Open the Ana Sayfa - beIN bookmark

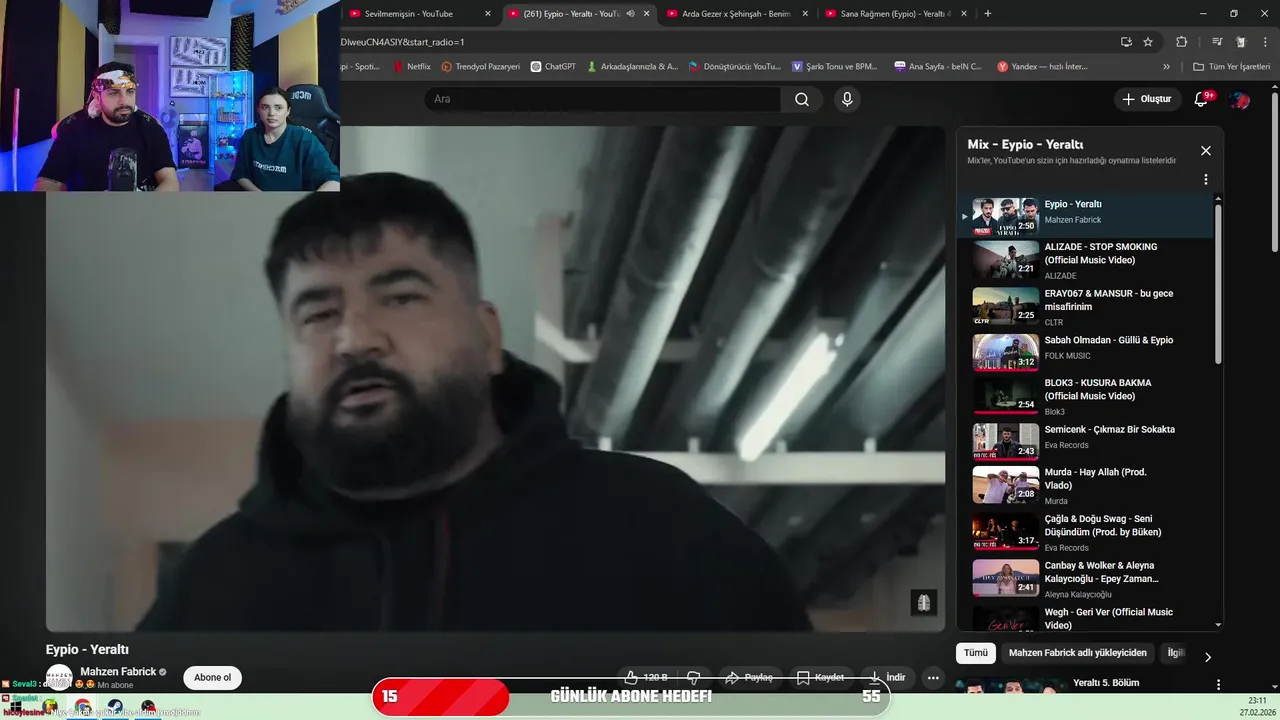(x=938, y=67)
